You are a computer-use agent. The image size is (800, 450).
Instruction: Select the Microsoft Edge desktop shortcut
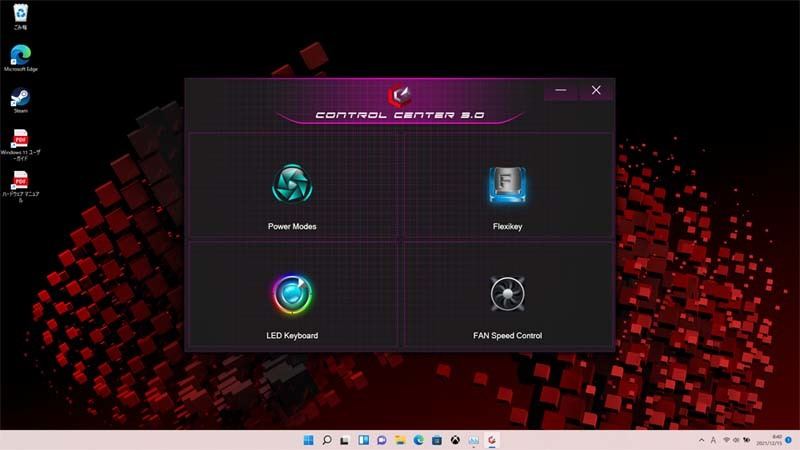(x=20, y=58)
